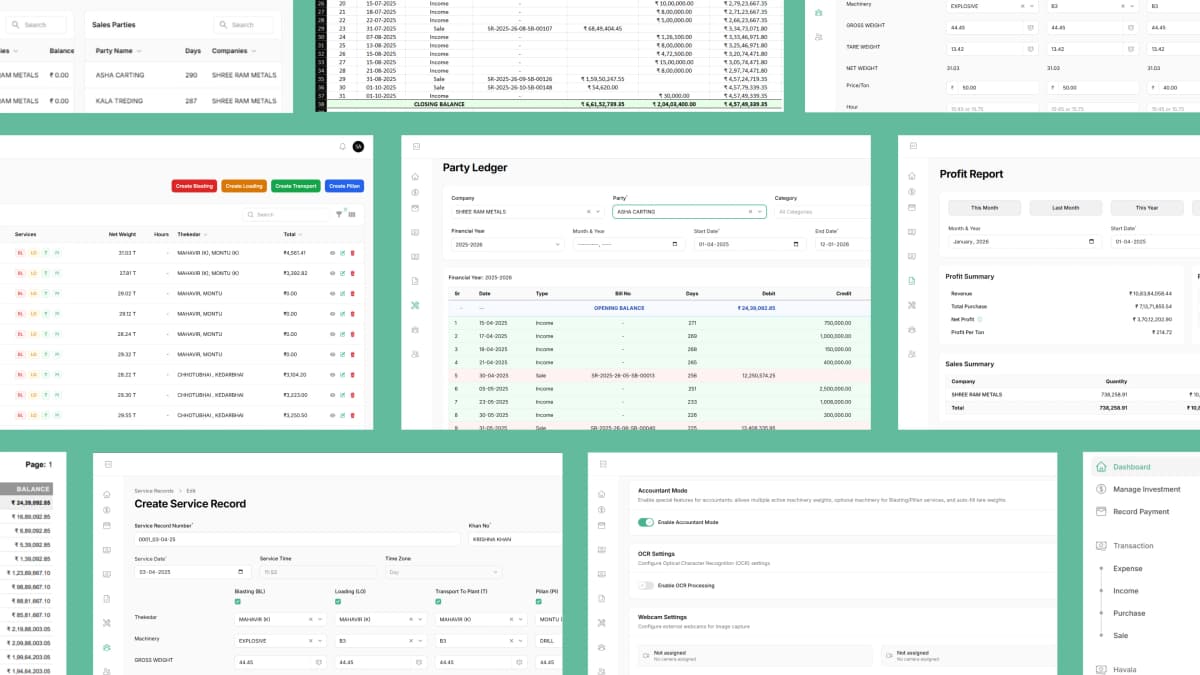The image size is (1200, 675).
Task: Toggle sidebar panel icon above Profit Report title
Action: (912, 146)
